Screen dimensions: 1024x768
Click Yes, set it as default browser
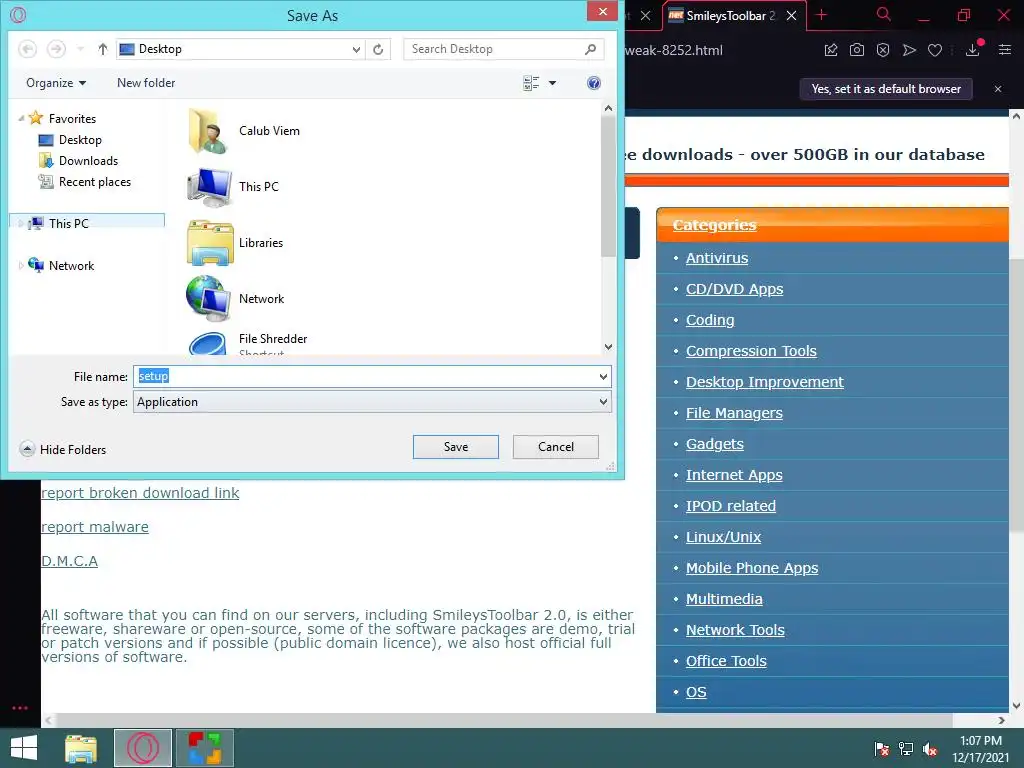point(886,89)
